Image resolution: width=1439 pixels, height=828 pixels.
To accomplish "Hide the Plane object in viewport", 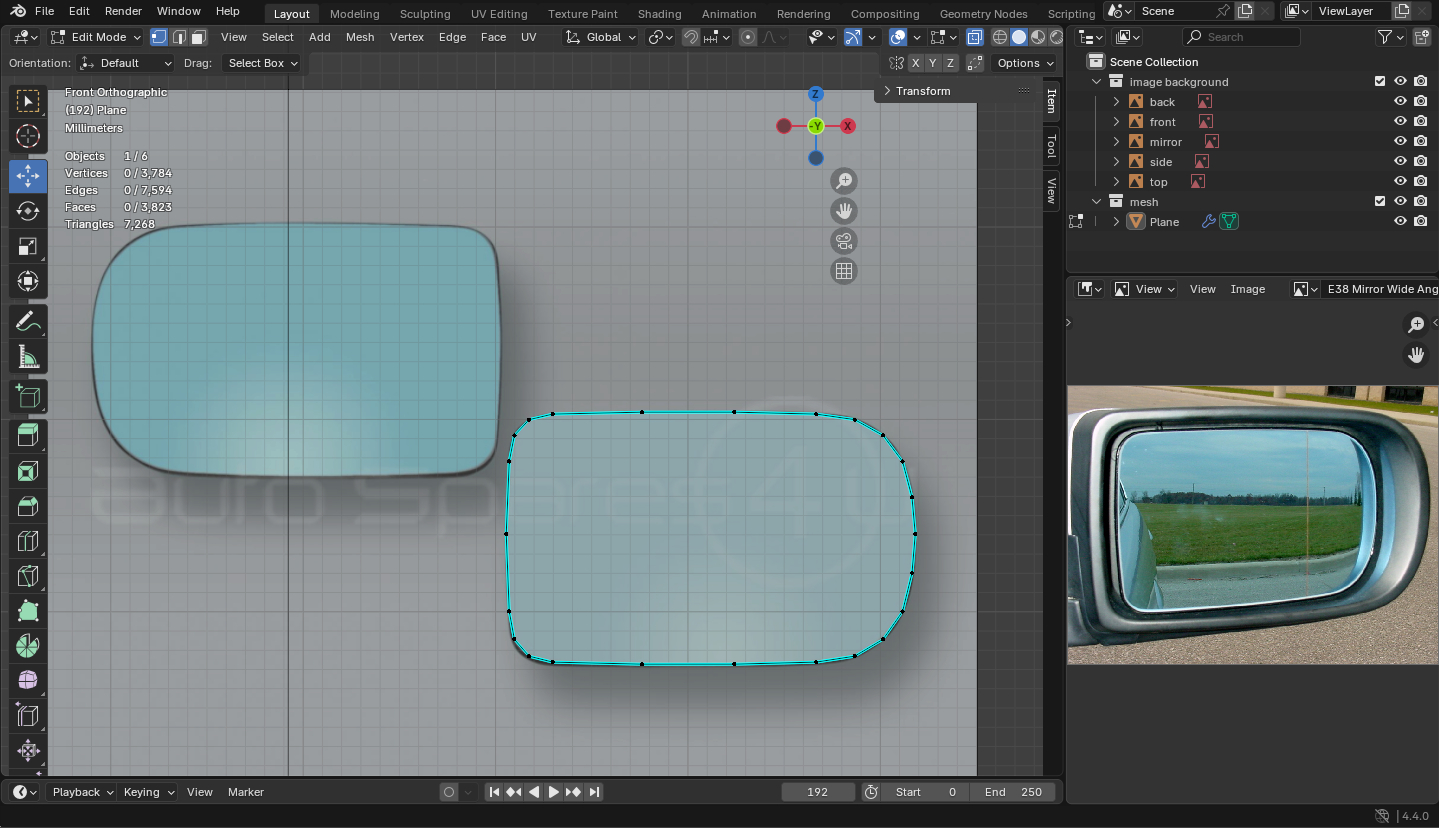I will coord(1400,222).
